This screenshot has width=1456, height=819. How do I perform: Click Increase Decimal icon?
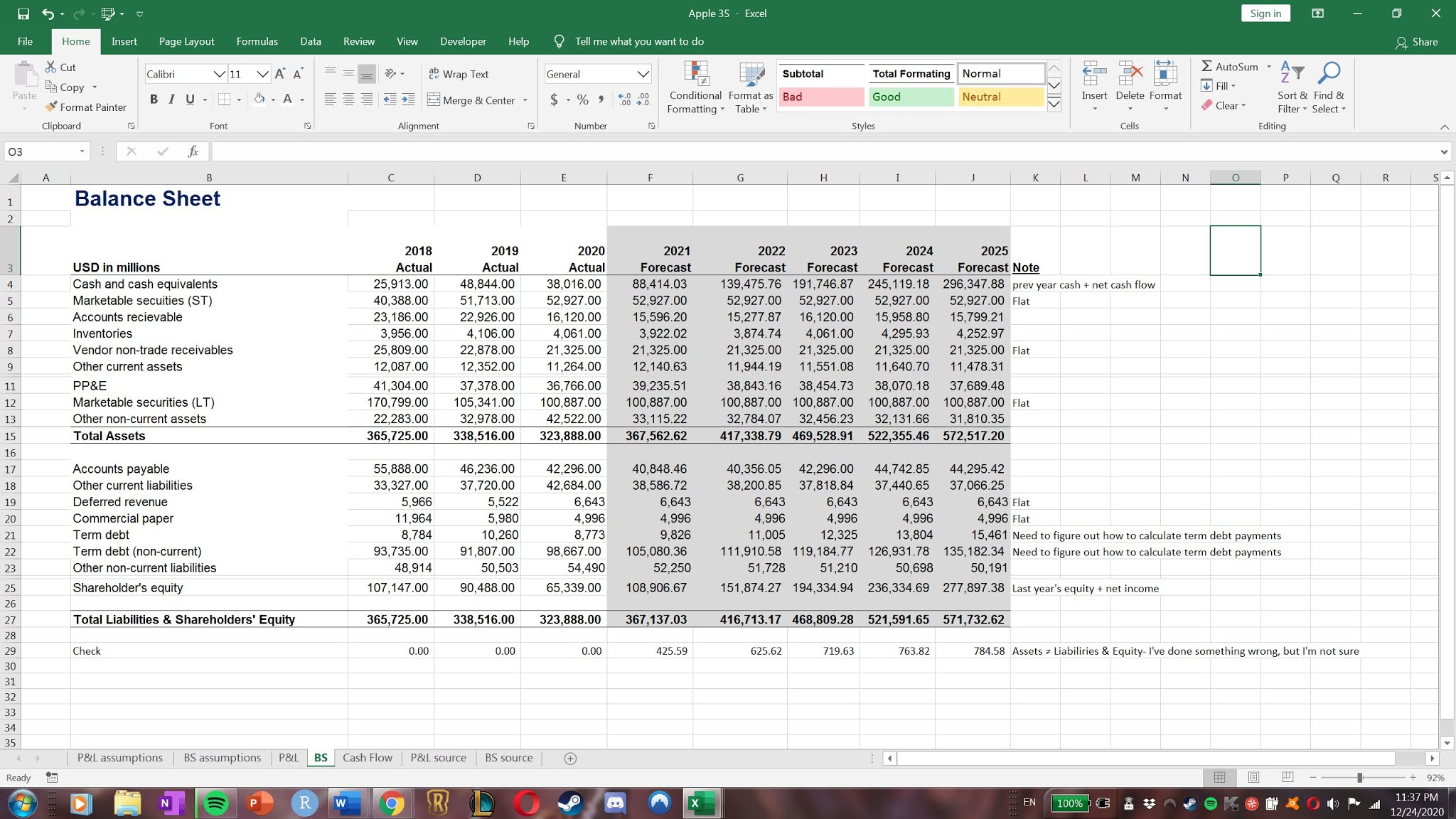point(624,100)
